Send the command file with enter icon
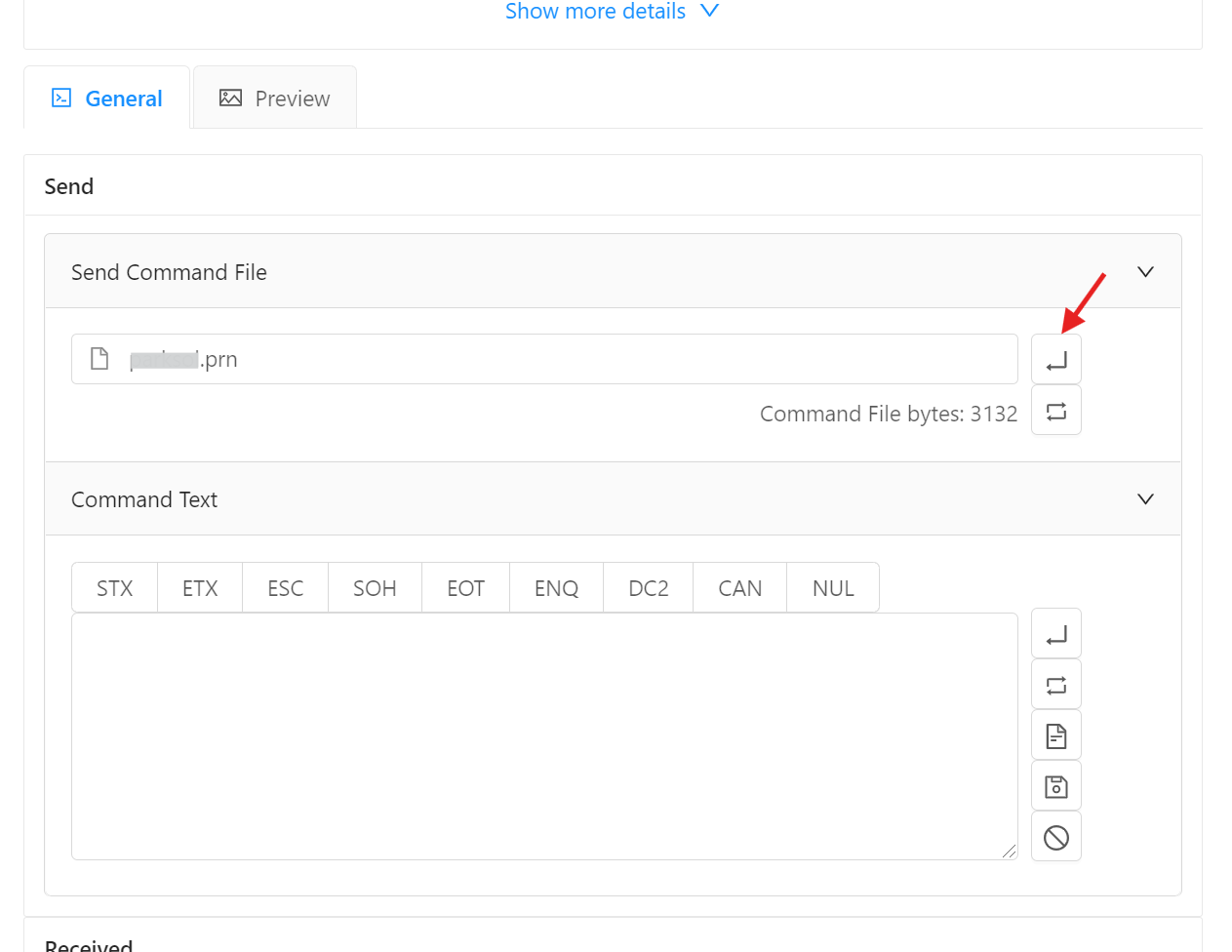1232x952 pixels. pos(1055,360)
